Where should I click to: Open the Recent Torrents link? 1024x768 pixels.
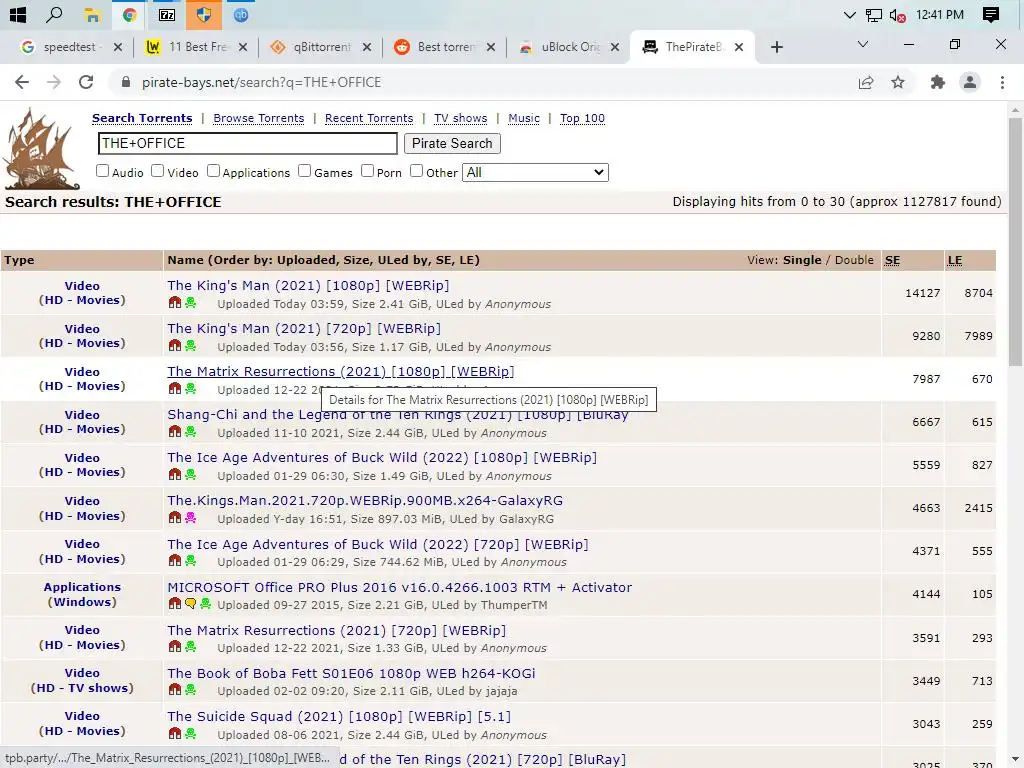[369, 118]
